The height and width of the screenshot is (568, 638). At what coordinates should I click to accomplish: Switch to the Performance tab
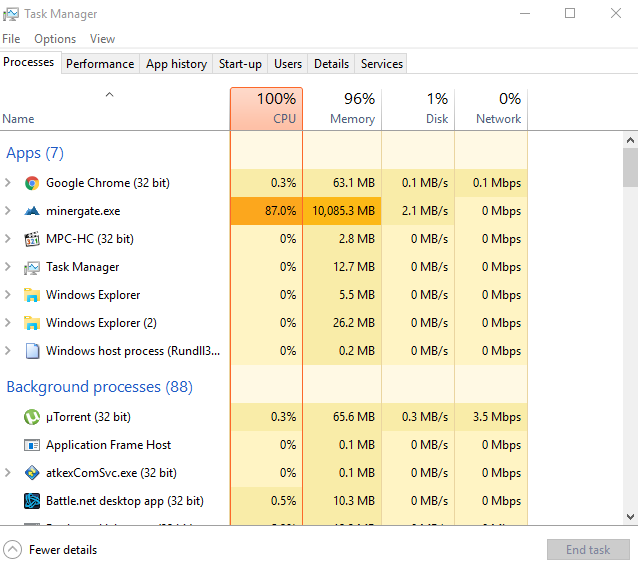pos(100,64)
